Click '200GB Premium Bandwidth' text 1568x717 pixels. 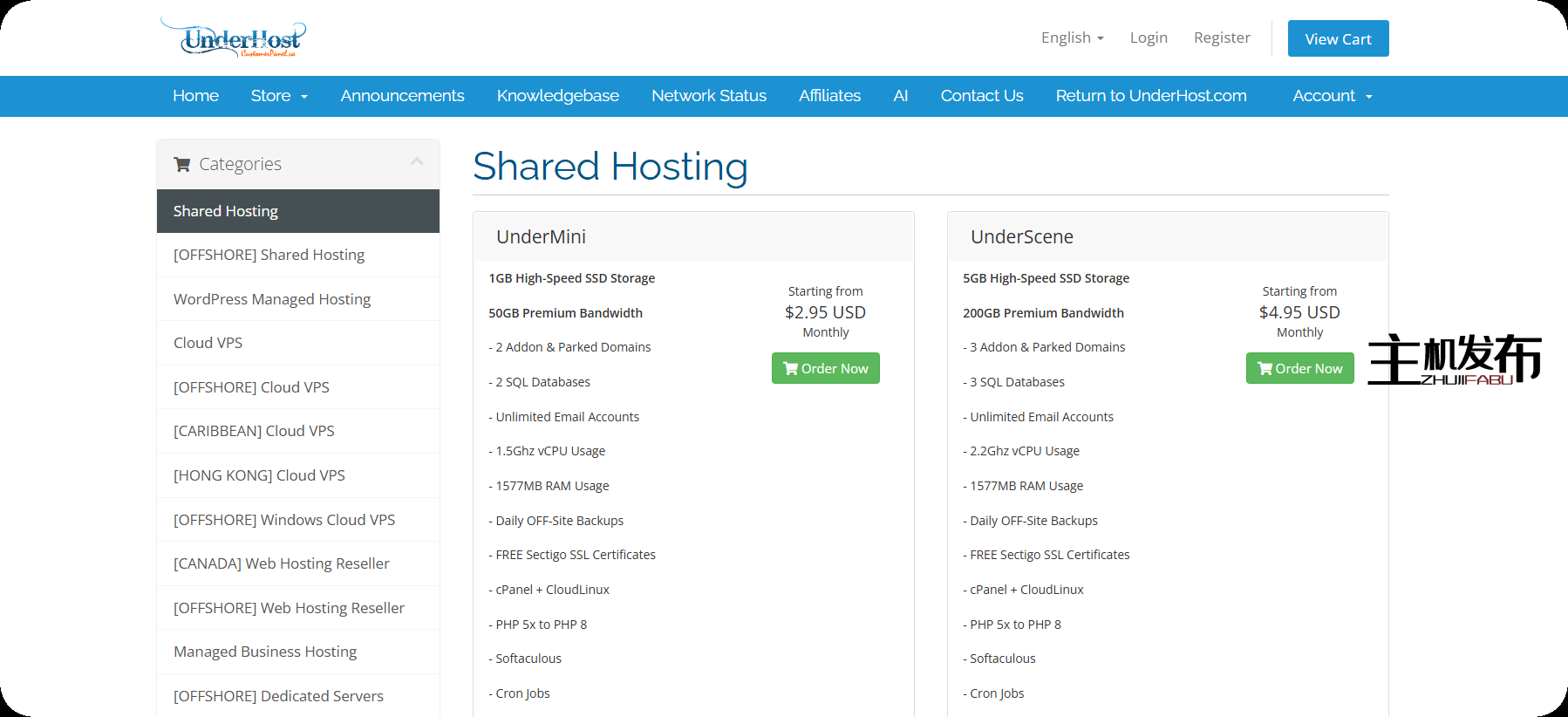pos(1043,313)
